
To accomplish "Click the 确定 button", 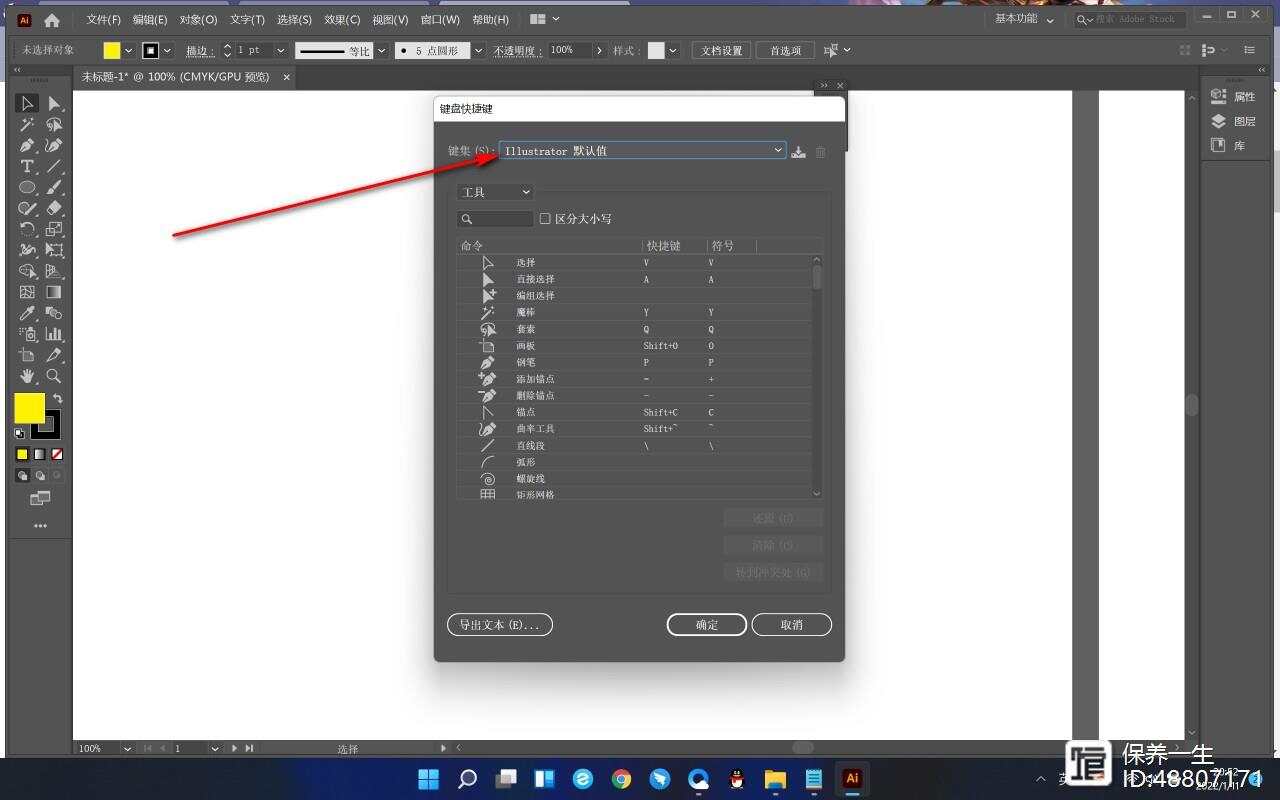I will [707, 624].
